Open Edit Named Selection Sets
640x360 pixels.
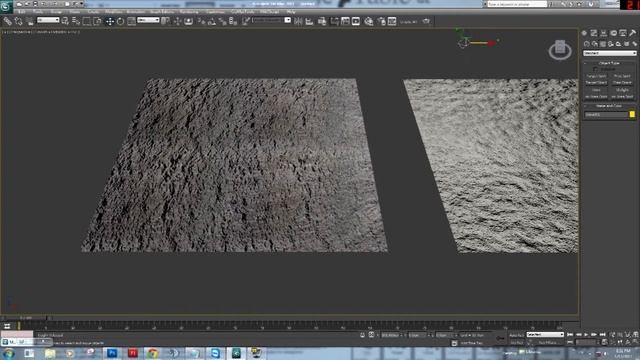(x=246, y=21)
